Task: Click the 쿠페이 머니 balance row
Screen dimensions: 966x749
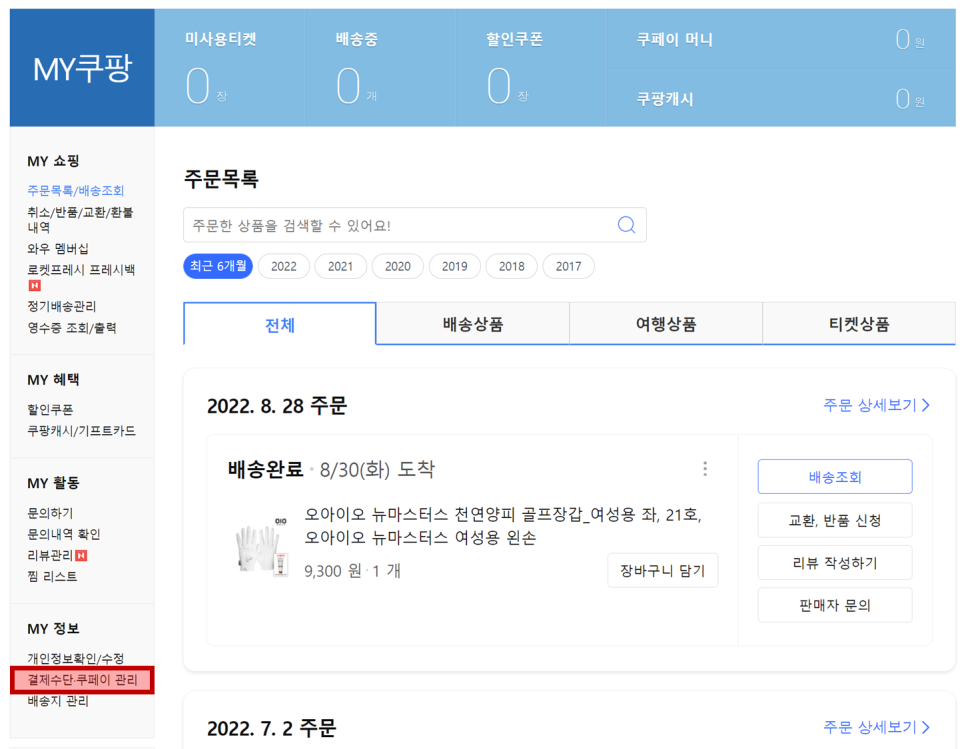Action: tap(781, 39)
